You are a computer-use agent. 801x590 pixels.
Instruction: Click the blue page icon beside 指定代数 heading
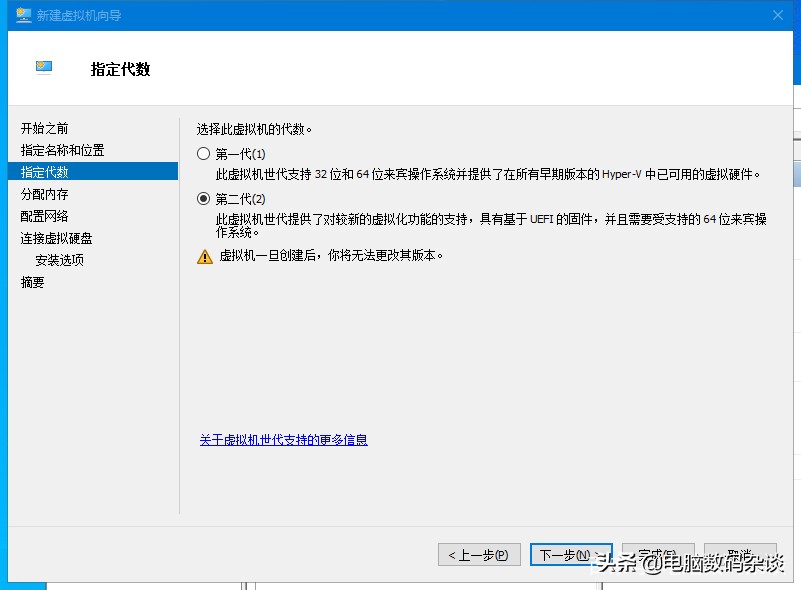(x=42, y=66)
